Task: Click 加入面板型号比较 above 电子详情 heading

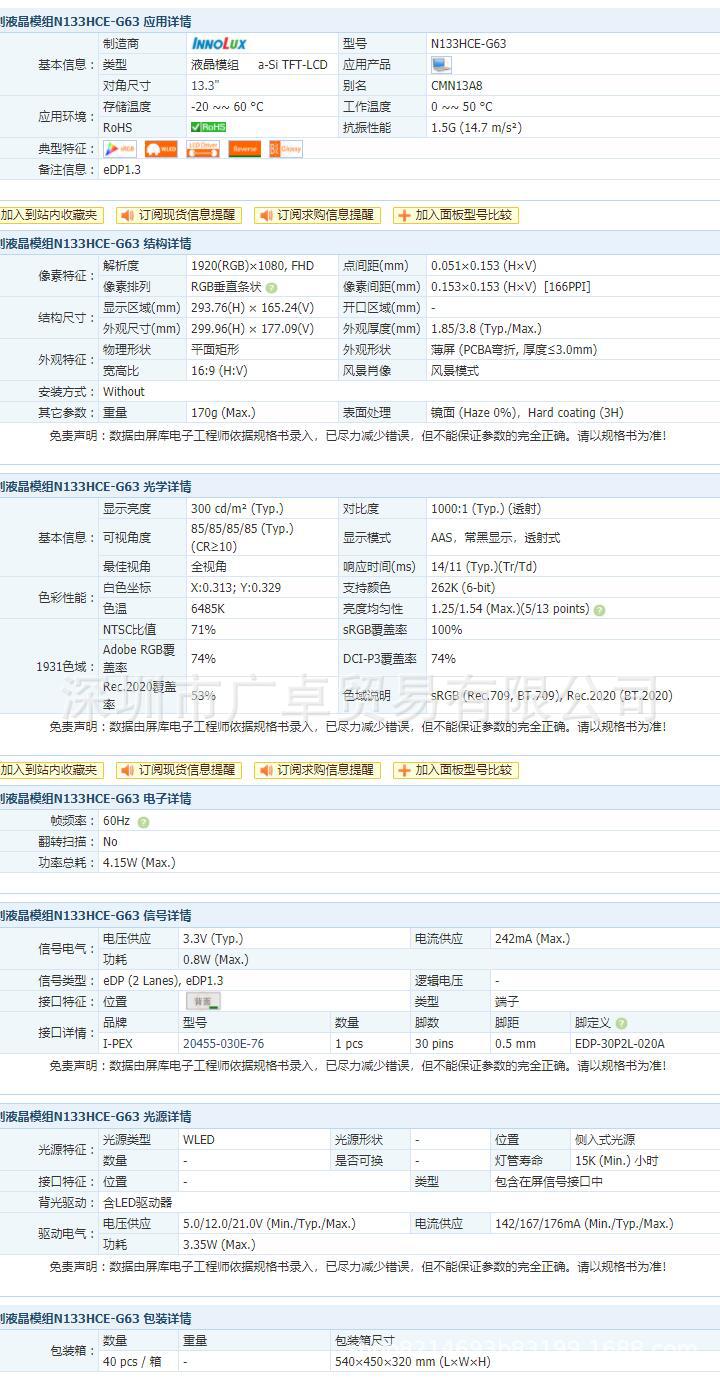Action: coord(456,770)
